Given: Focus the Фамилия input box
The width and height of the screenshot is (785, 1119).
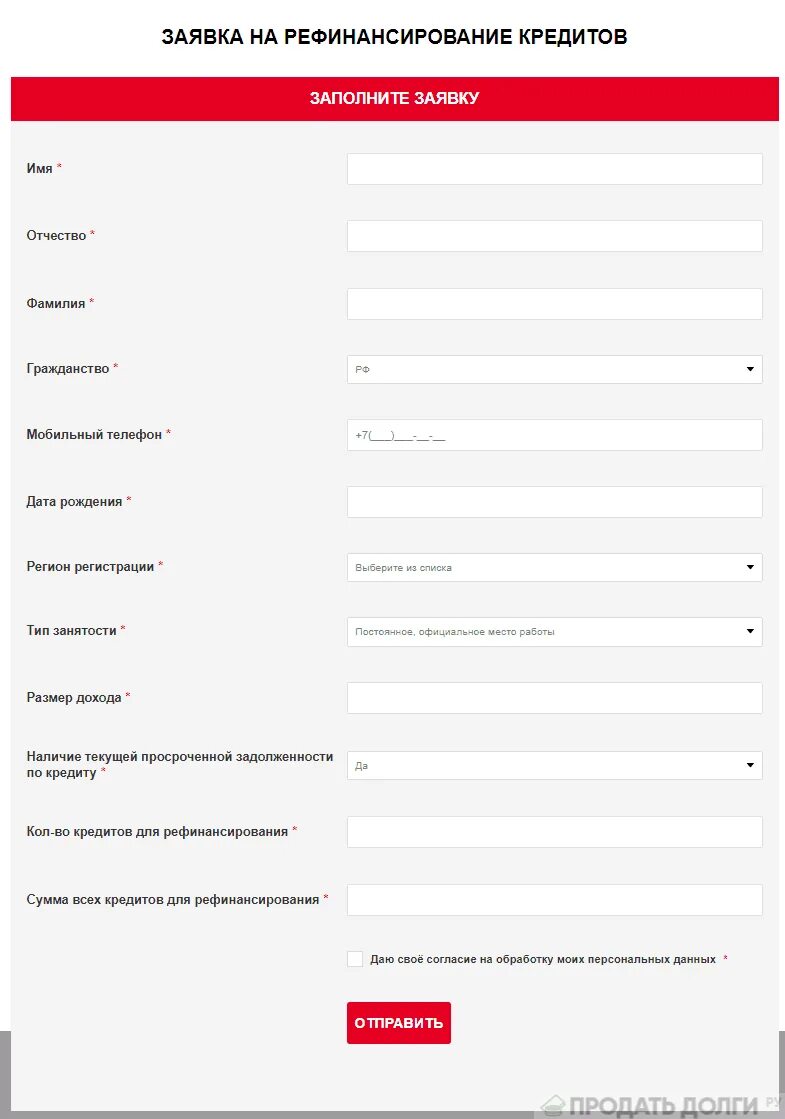Looking at the screenshot, I should point(554,304).
